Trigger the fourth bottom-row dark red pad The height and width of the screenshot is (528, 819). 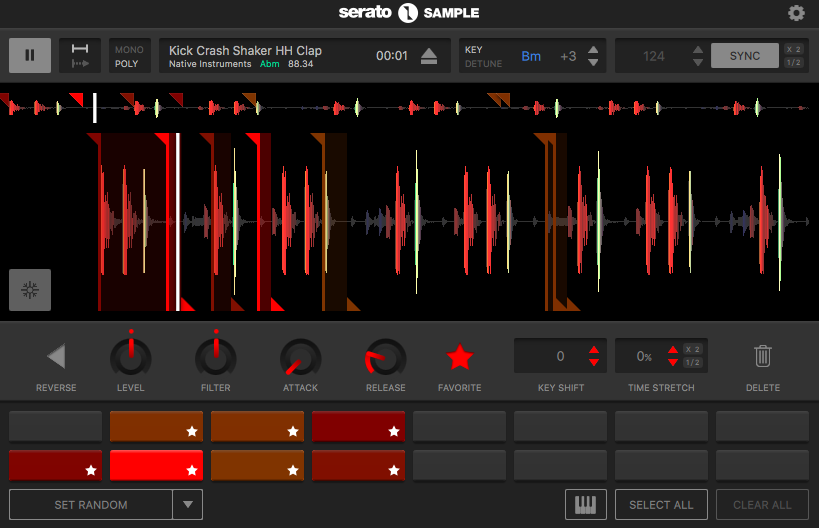coord(358,465)
